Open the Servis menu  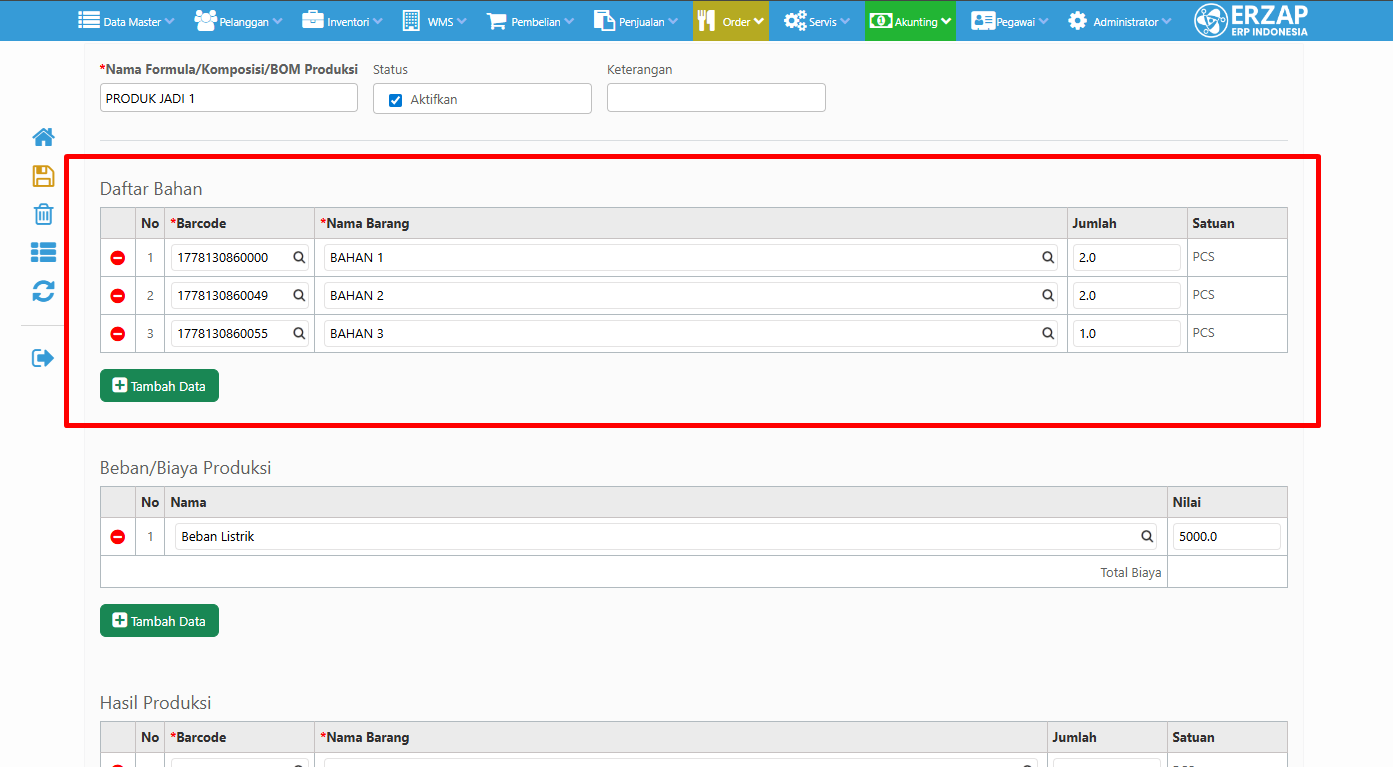[x=817, y=21]
